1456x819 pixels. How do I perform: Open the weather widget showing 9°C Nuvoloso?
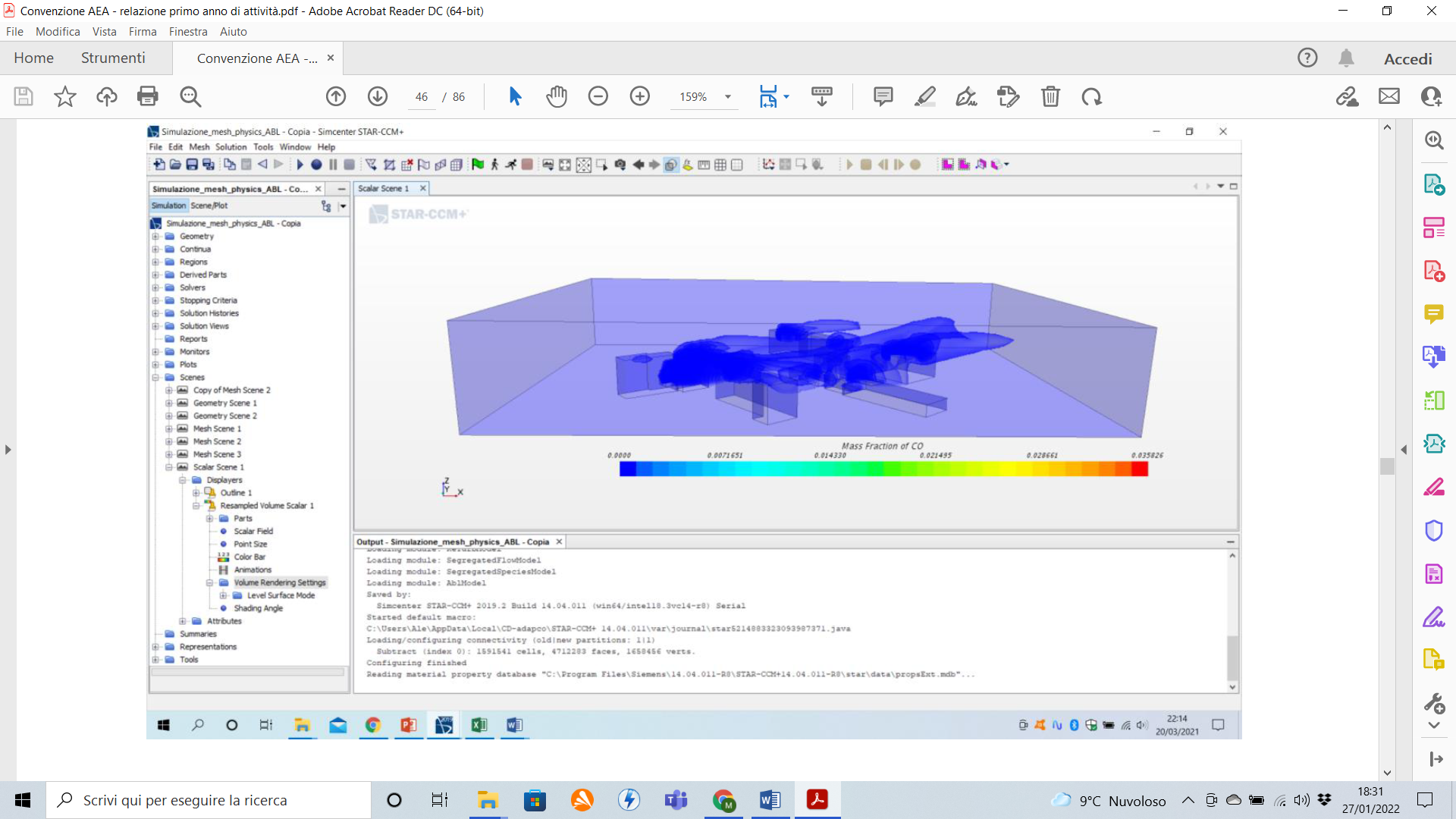point(1108,801)
